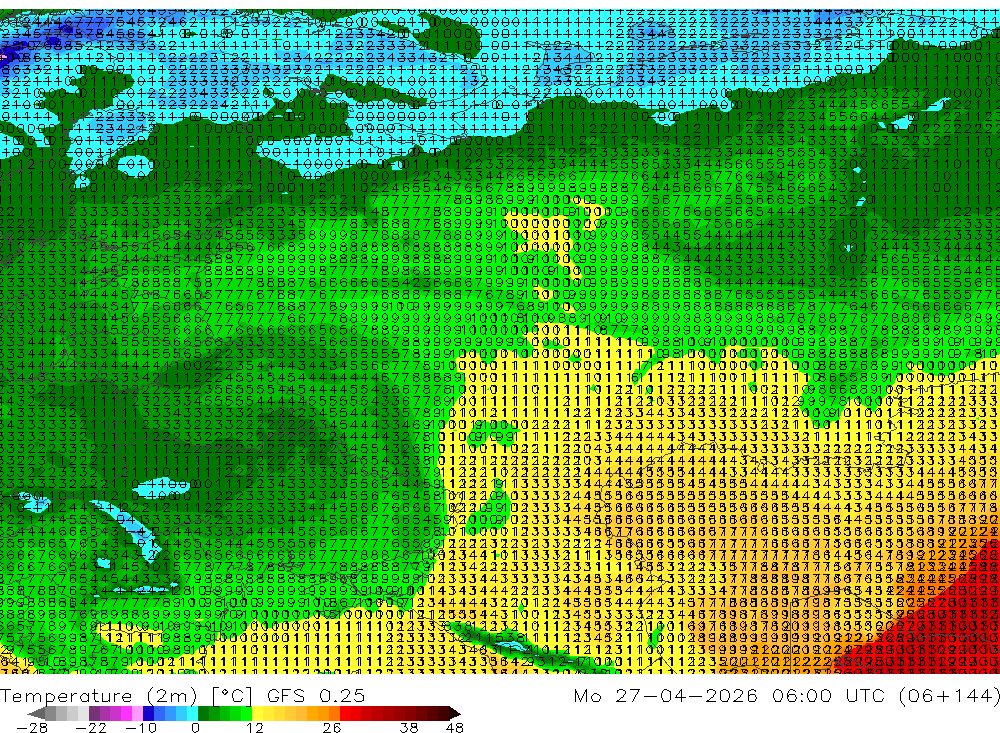This screenshot has width=1000, height=733.
Task: Click the magenta swatch in the legend
Action: pyautogui.click(x=126, y=713)
